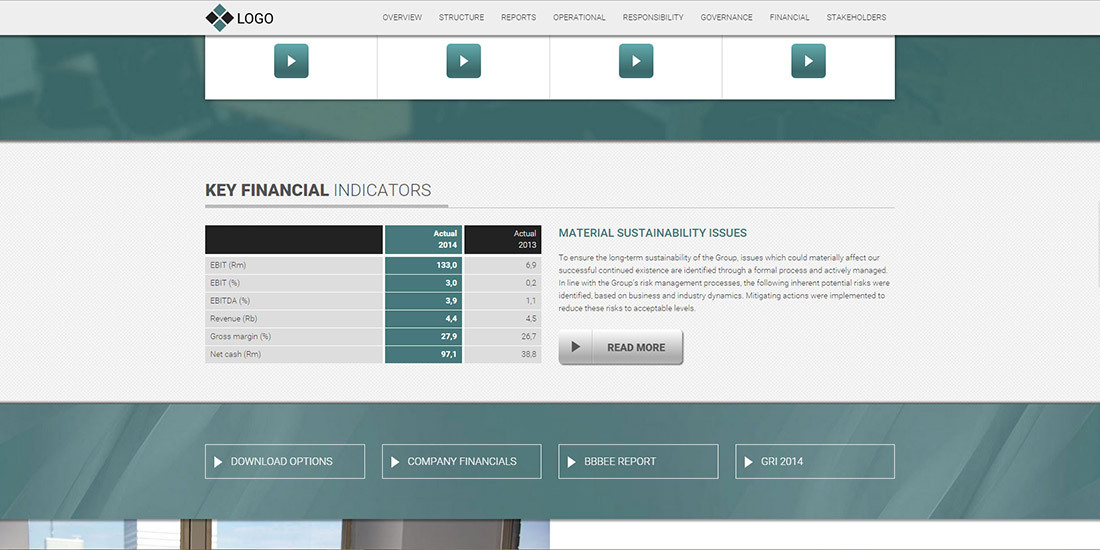
Task: Click arrow icon beside BBBEE Report
Action: pyautogui.click(x=572, y=462)
